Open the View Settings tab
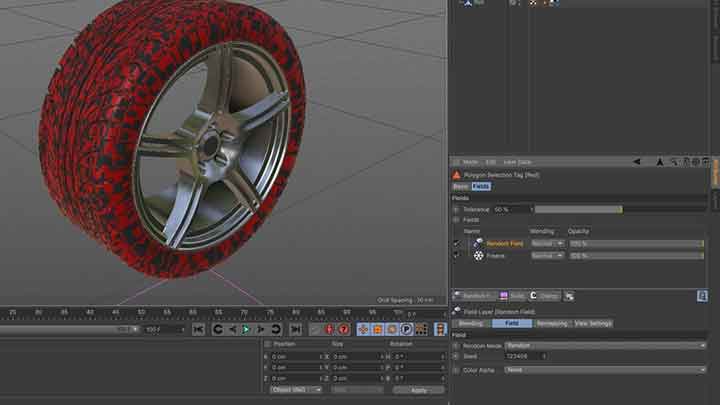The image size is (720, 405). [593, 323]
